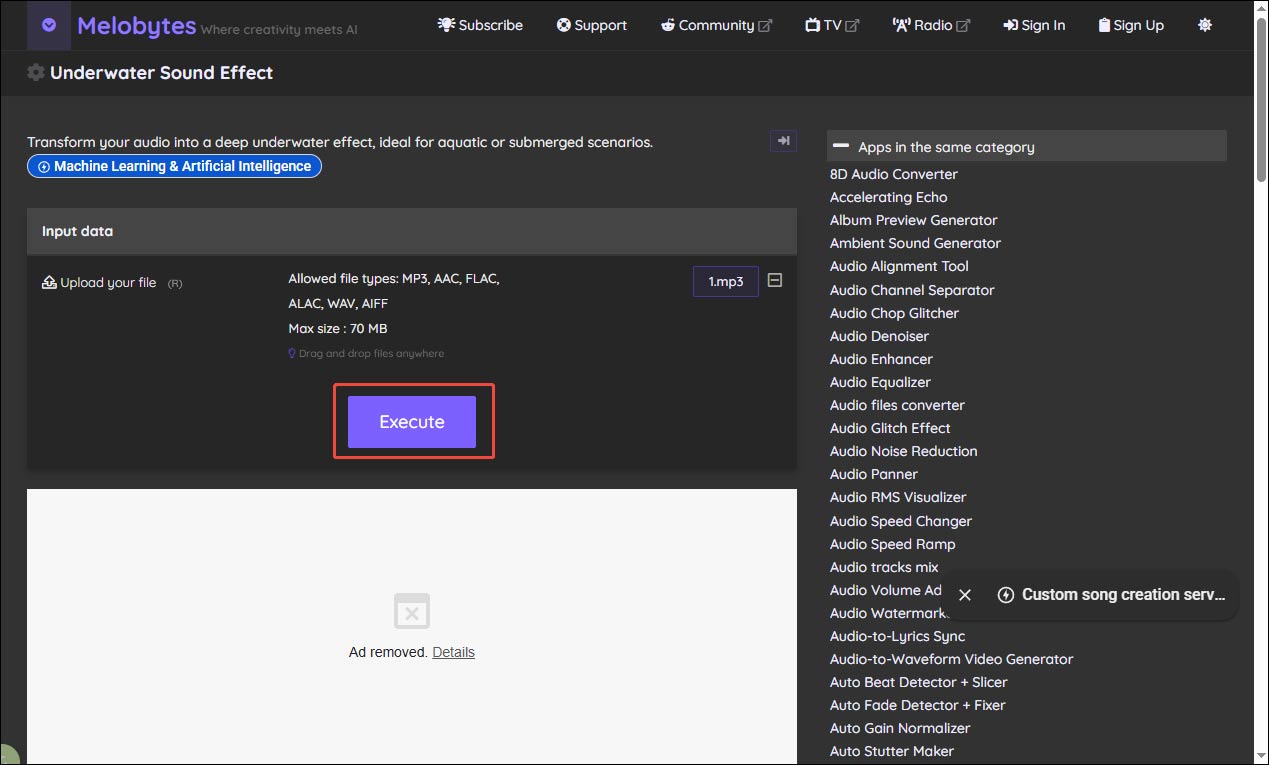Select Audio Denoiser from the category list

pos(878,336)
